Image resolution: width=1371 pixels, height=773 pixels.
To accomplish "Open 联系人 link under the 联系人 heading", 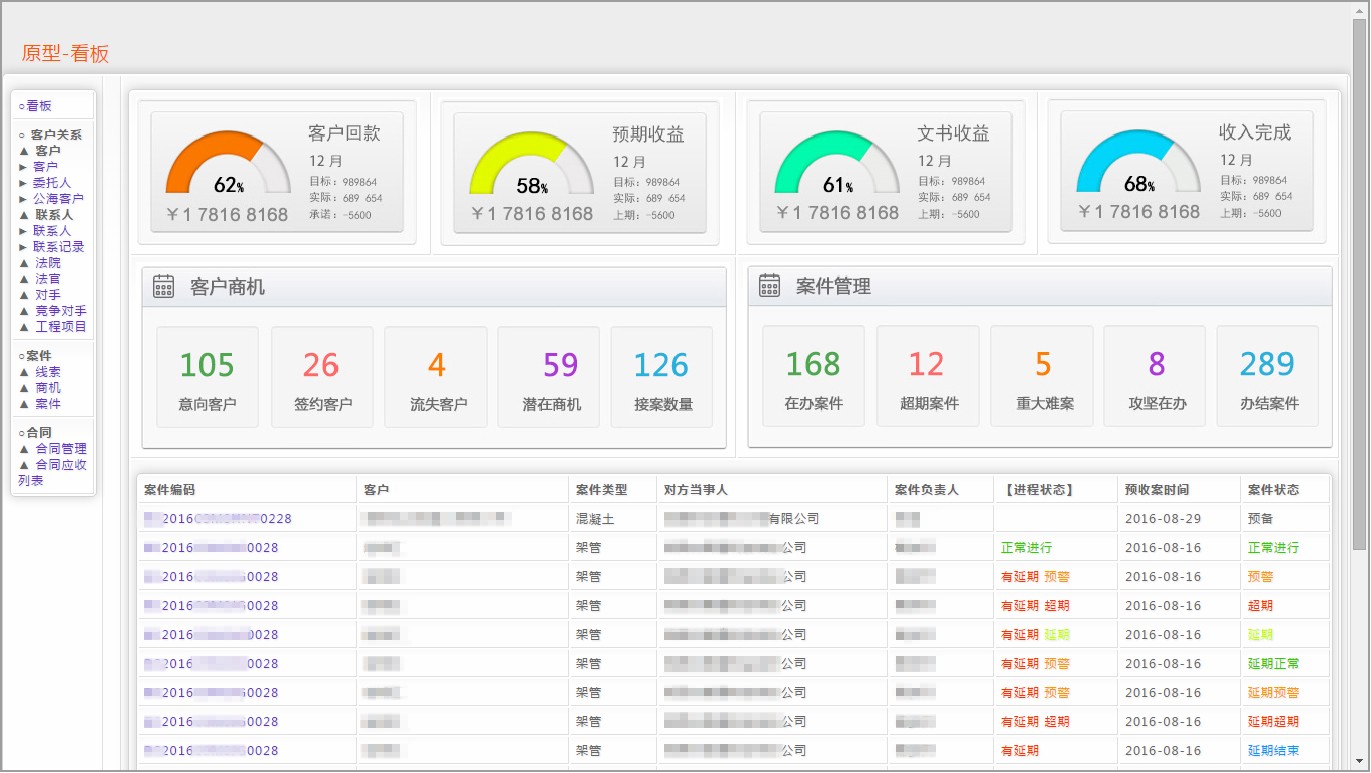I will click(52, 231).
